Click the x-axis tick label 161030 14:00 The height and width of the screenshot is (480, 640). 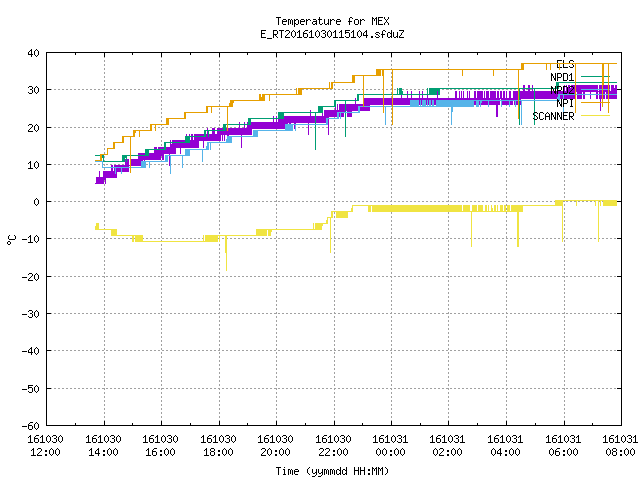coord(103,446)
